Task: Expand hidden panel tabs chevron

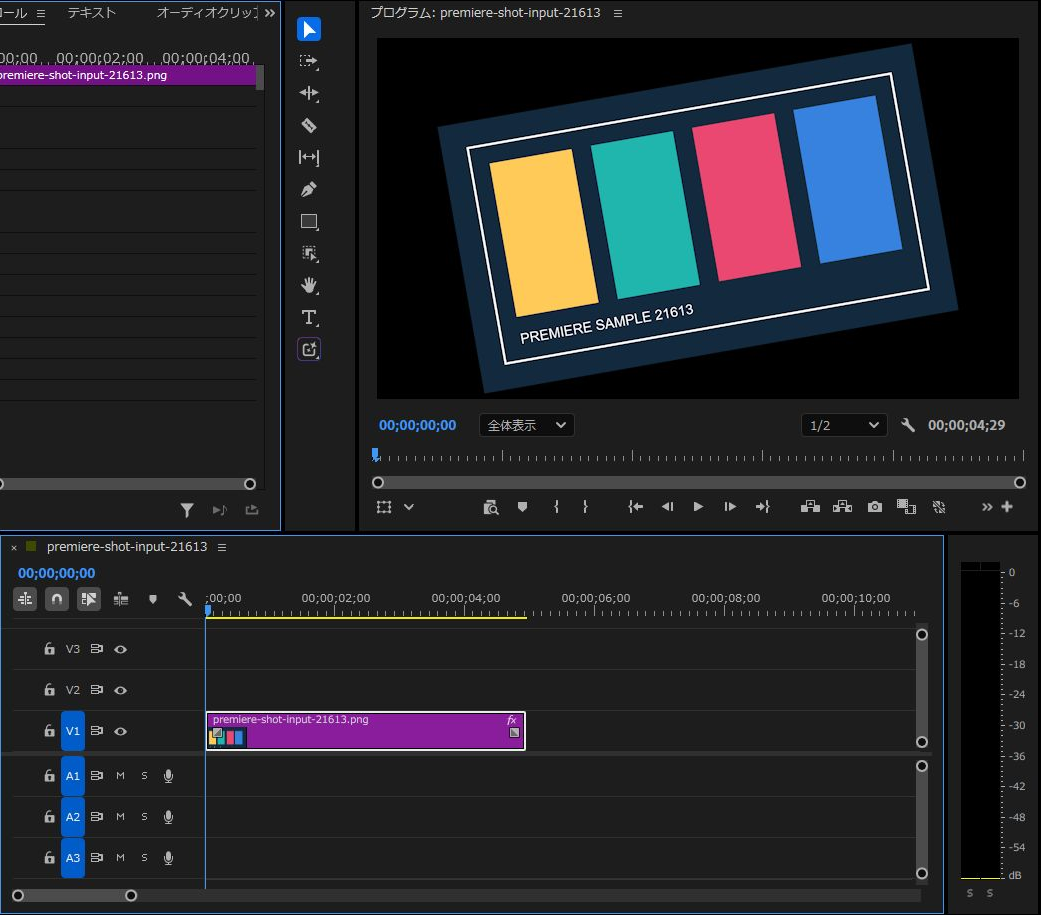Action: (x=270, y=13)
